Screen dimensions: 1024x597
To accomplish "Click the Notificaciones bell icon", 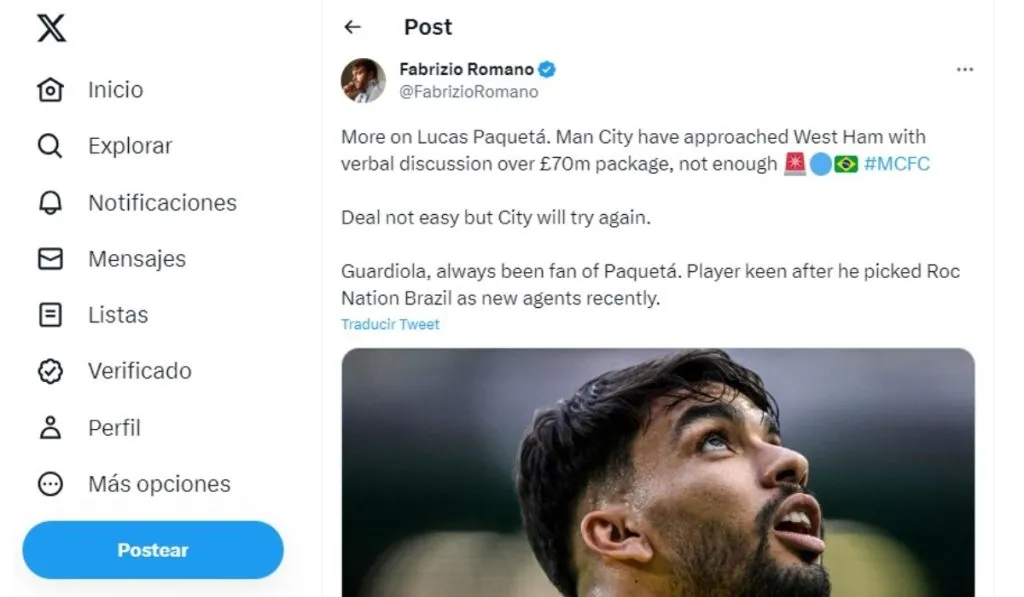I will pyautogui.click(x=50, y=203).
